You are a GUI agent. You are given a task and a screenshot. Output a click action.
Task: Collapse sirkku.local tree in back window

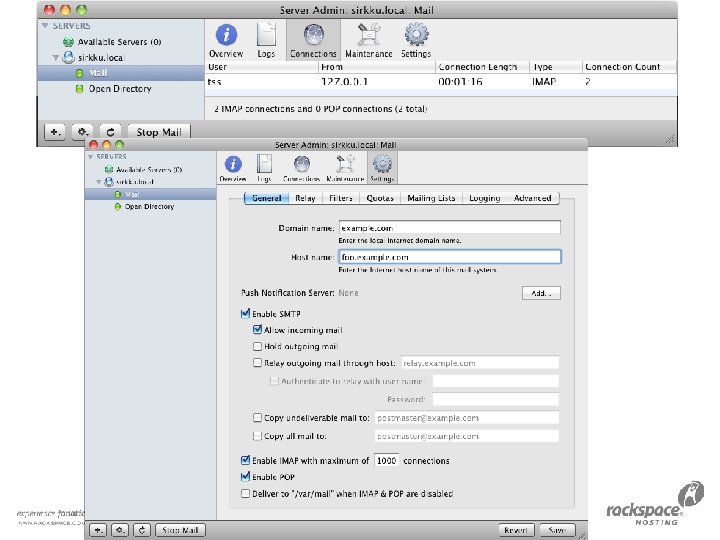coord(56,58)
